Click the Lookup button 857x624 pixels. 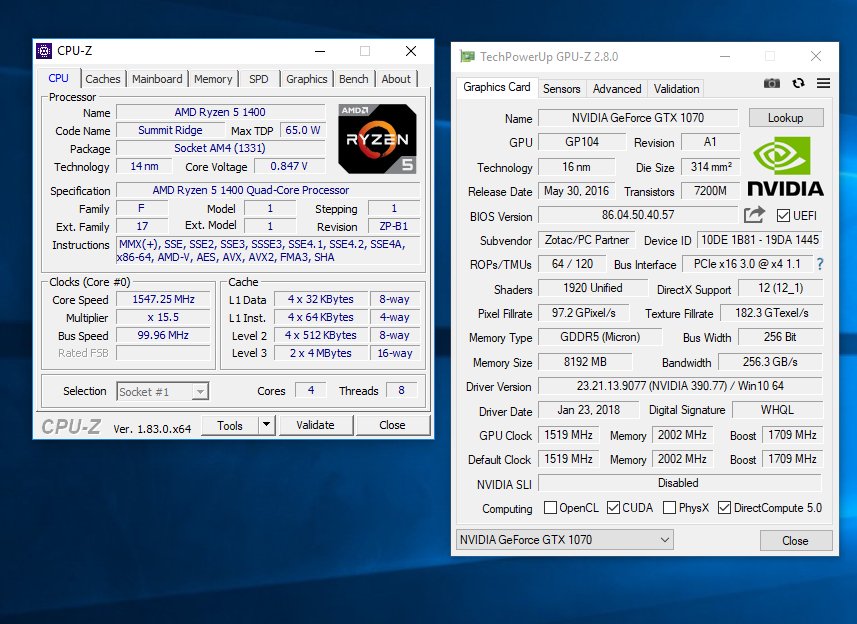tap(785, 118)
